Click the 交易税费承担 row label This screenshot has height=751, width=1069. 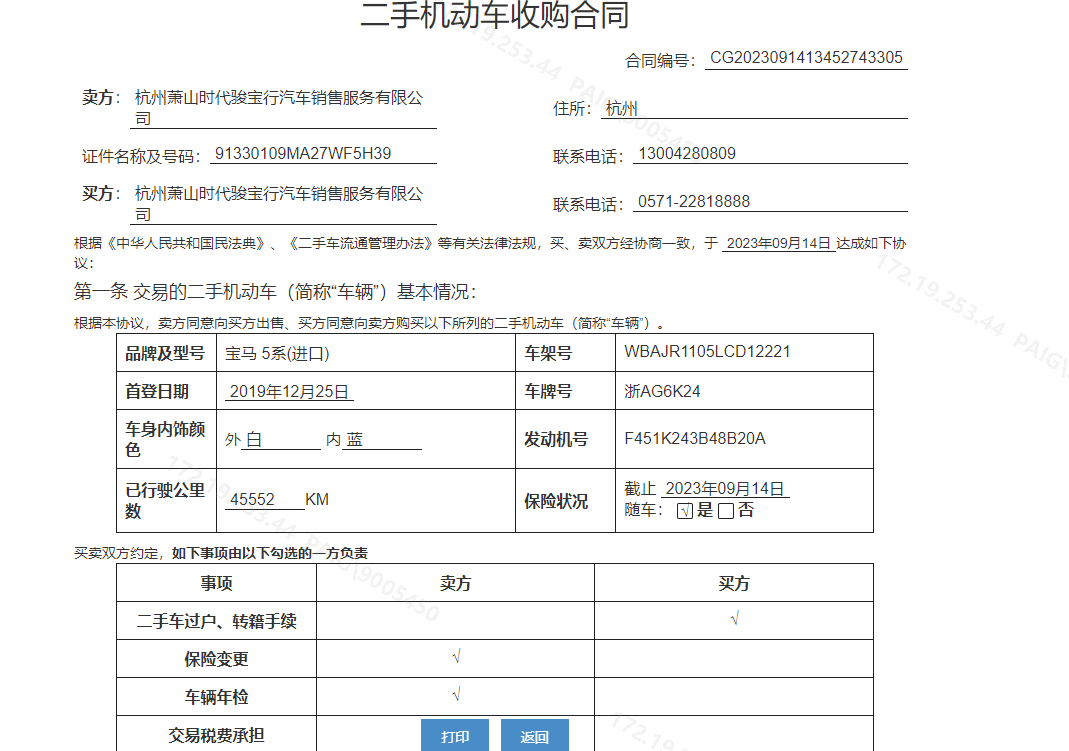(216, 735)
